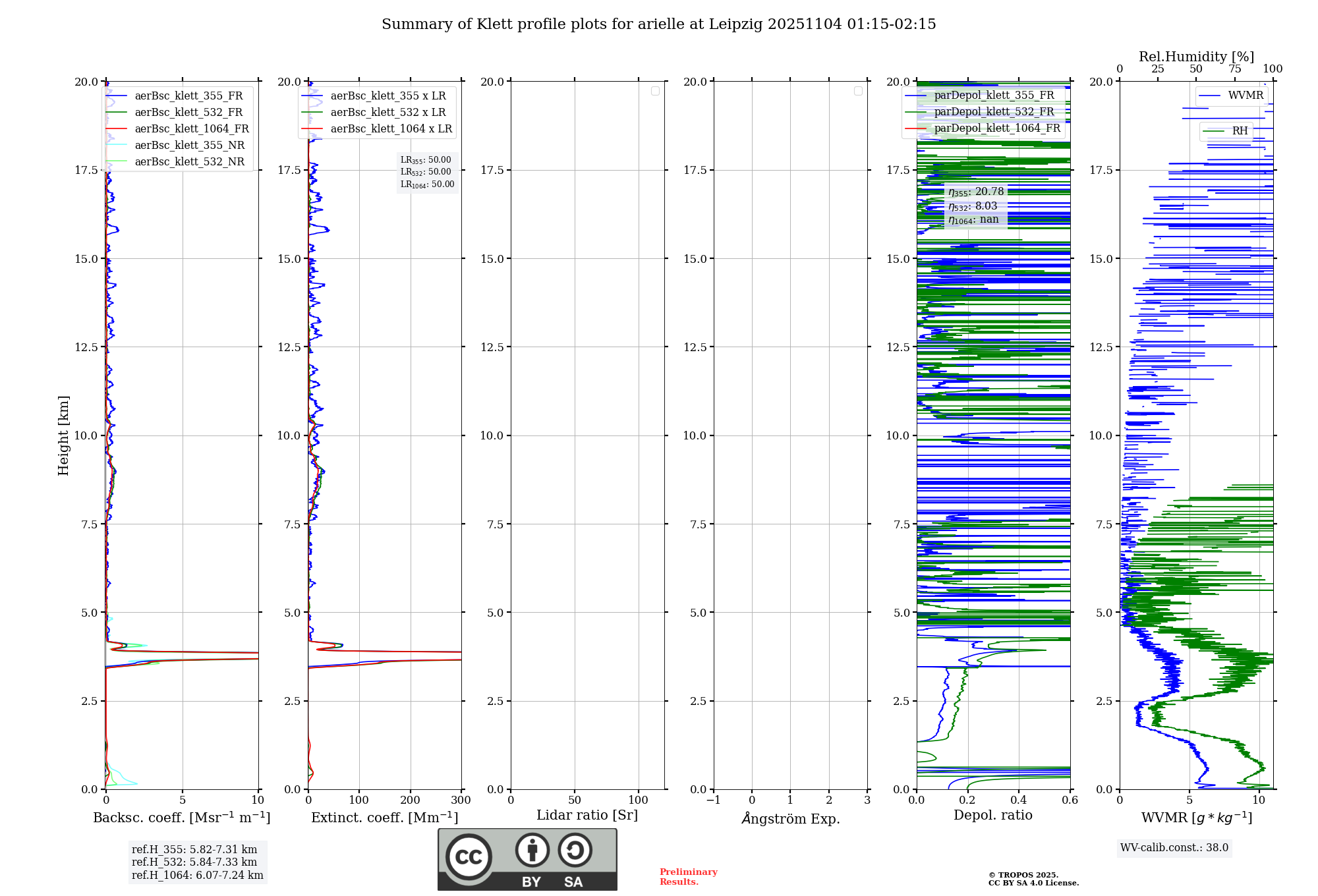Screen dimensions: 1318x896
Task: Click the aerBsc_klett_532 x LR legend entry
Action: coord(387,113)
